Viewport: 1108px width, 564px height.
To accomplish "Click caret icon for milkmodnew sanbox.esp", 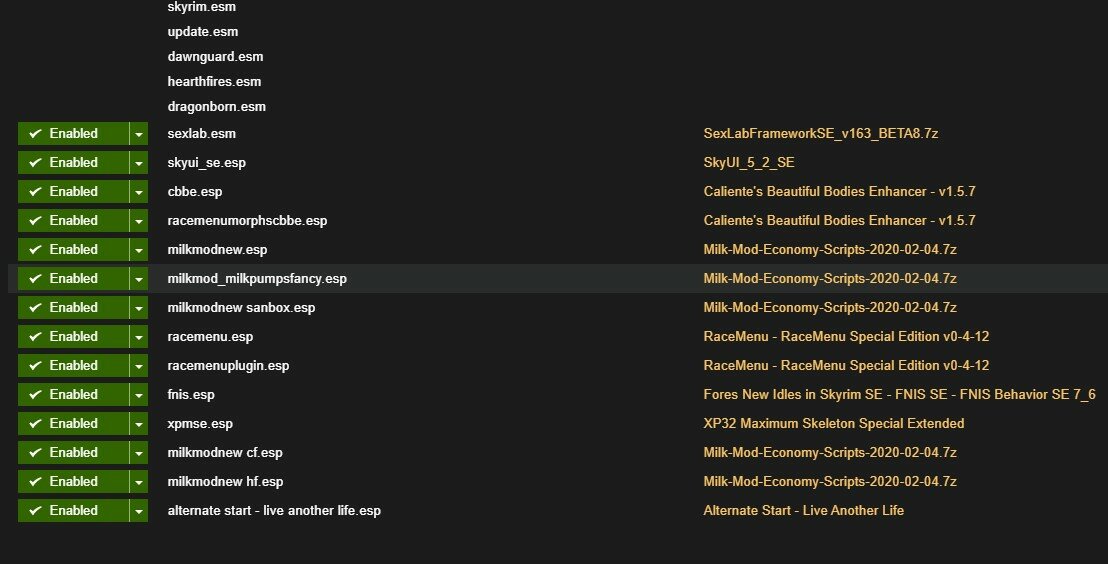I will [x=138, y=308].
